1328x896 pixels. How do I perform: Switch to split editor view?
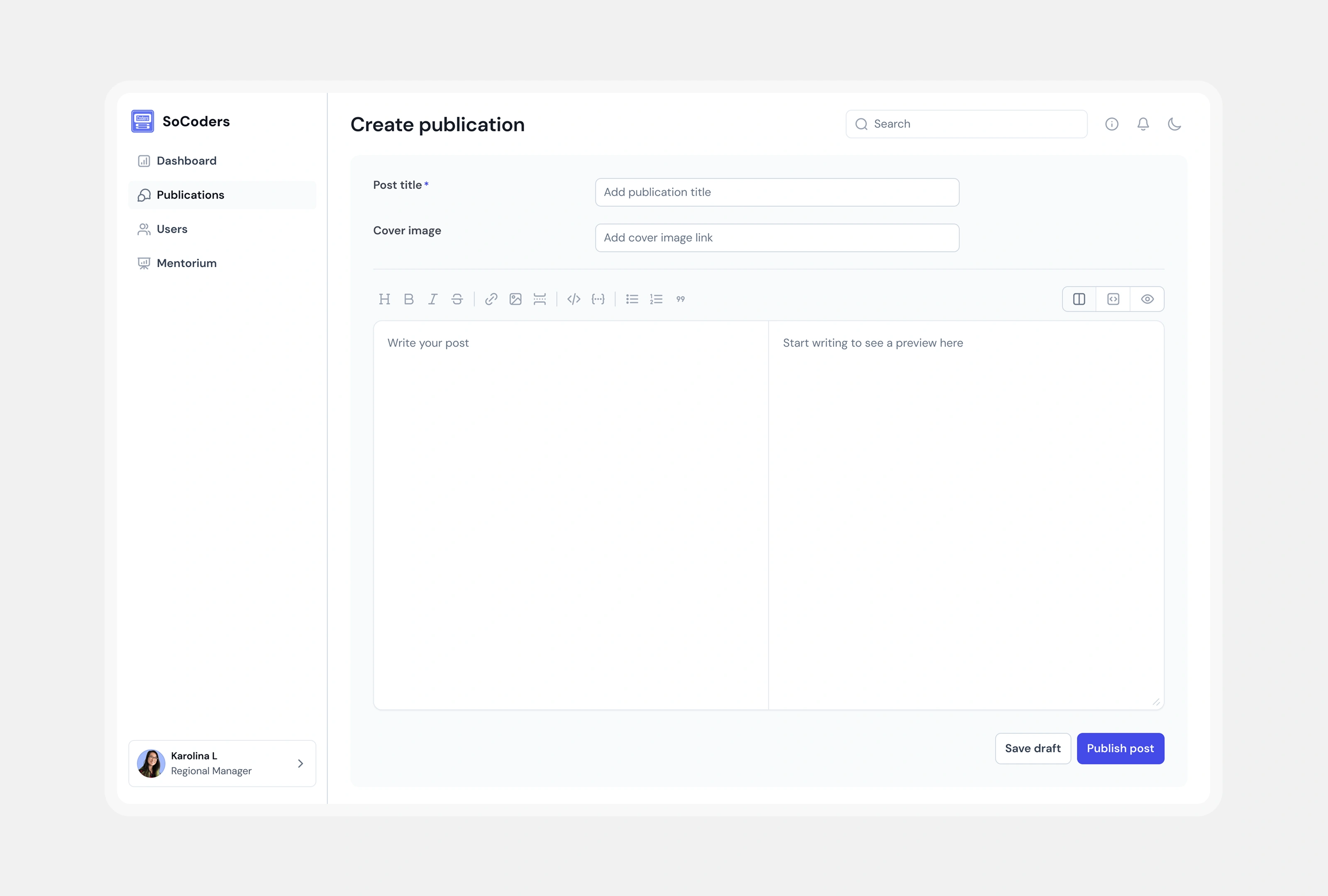click(x=1079, y=299)
